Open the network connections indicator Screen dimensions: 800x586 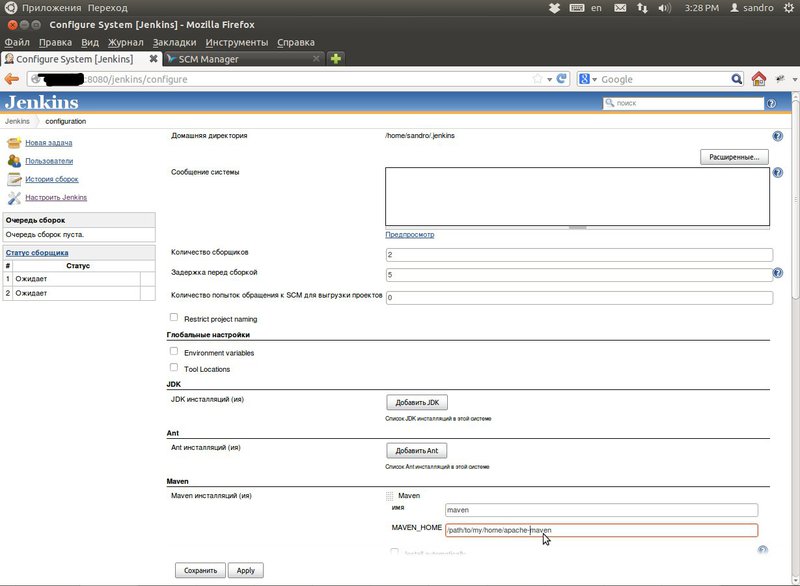642,8
